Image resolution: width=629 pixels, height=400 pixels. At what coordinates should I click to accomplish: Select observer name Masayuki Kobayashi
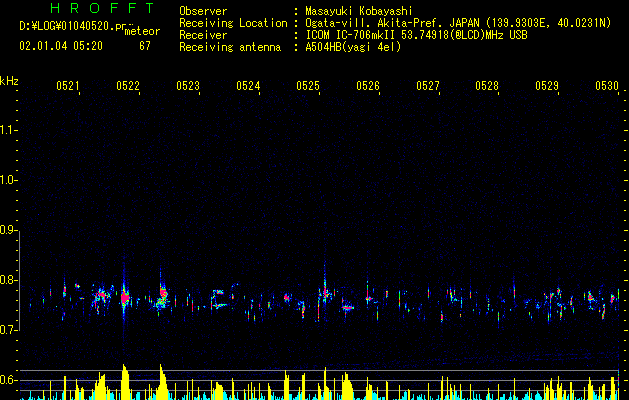tap(359, 11)
